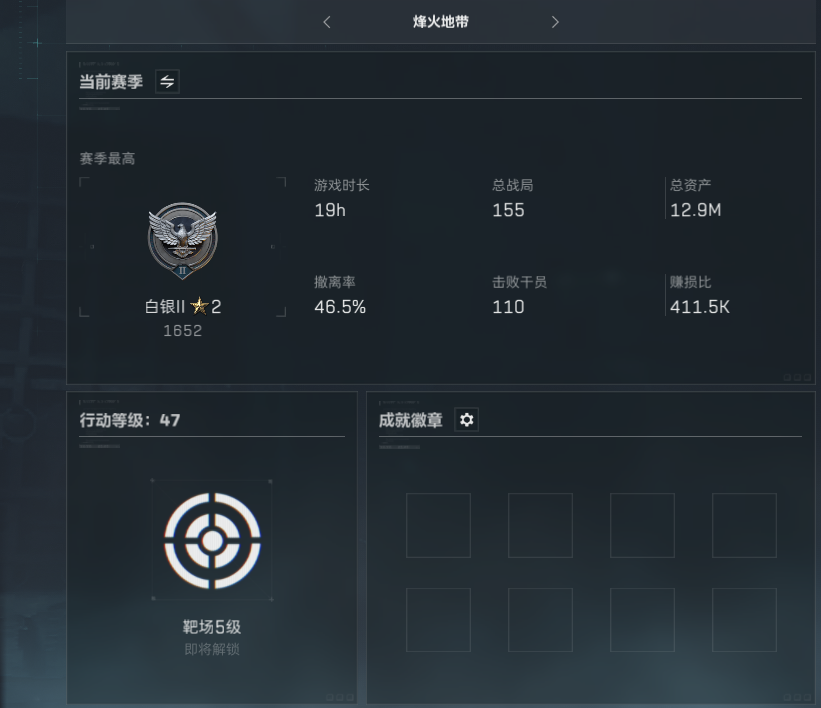Select the bottom-left empty badge slot

pyautogui.click(x=438, y=620)
